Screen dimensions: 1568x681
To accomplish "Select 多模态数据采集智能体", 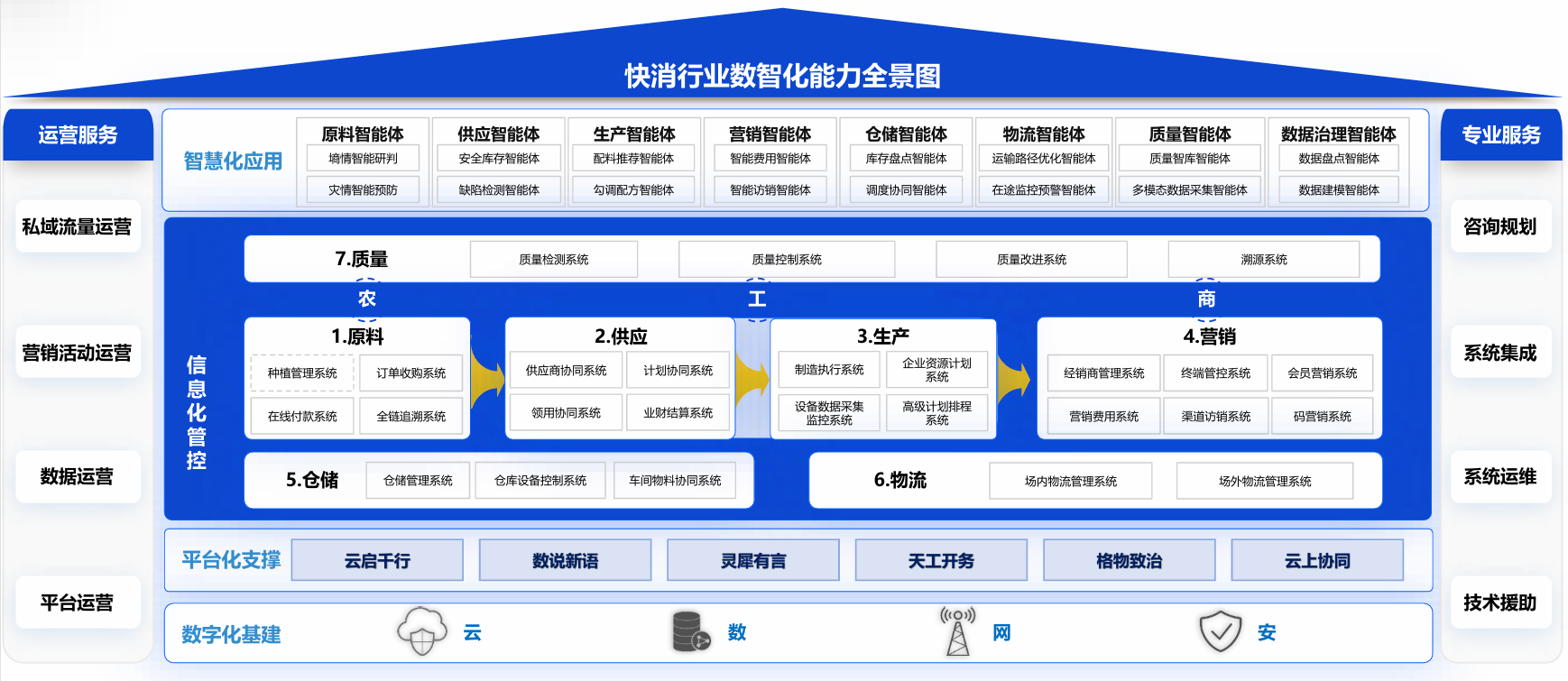I will (1190, 189).
